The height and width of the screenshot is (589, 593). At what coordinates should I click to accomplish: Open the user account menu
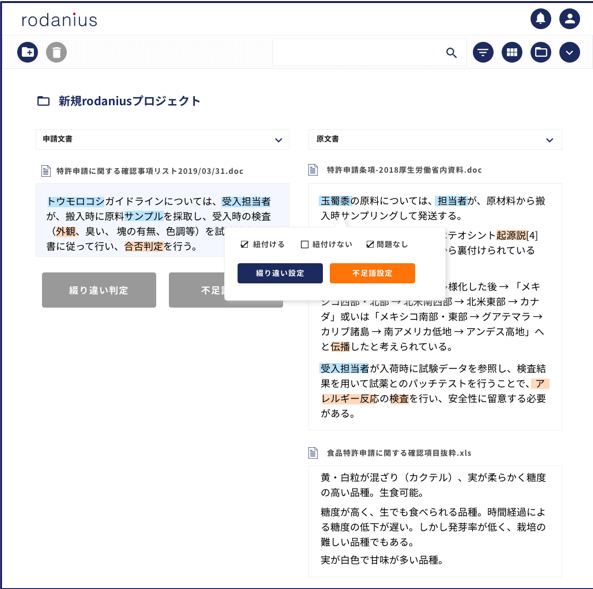pyautogui.click(x=570, y=19)
